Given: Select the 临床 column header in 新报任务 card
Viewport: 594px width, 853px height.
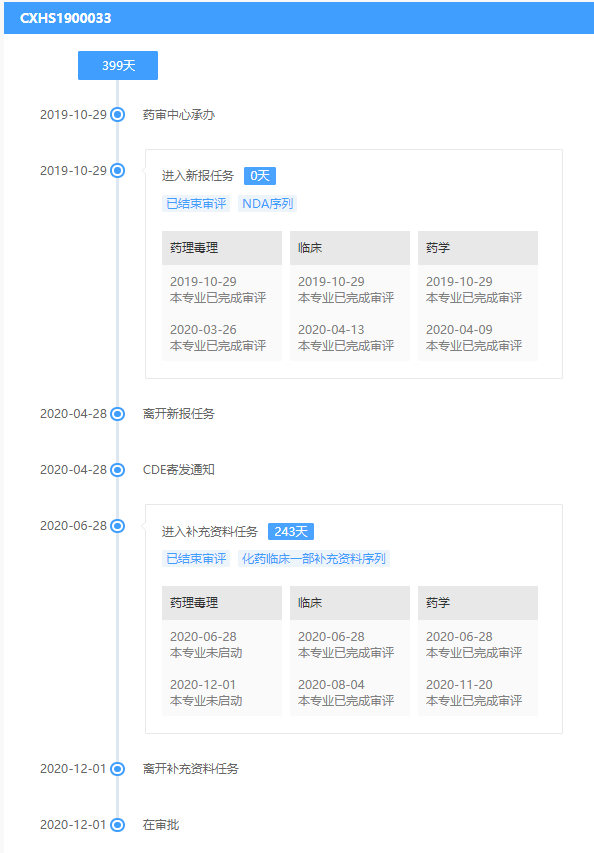Looking at the screenshot, I should coord(350,248).
